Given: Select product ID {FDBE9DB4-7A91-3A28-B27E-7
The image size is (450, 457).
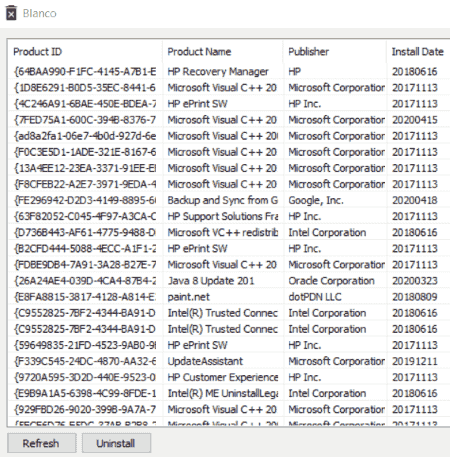Looking at the screenshot, I should (85, 265).
